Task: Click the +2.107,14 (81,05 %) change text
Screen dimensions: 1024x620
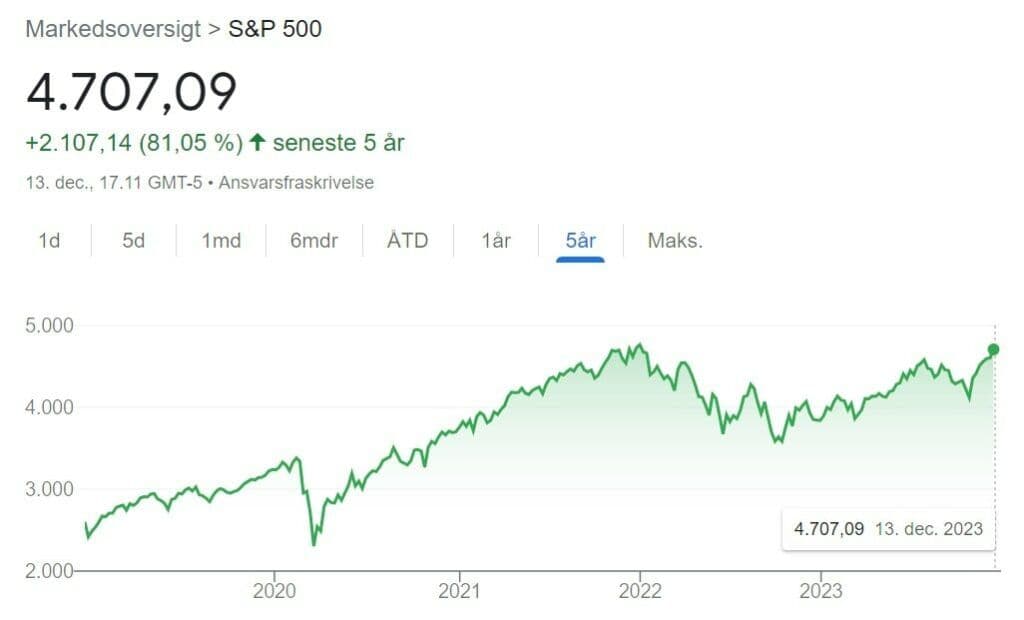Action: tap(134, 143)
